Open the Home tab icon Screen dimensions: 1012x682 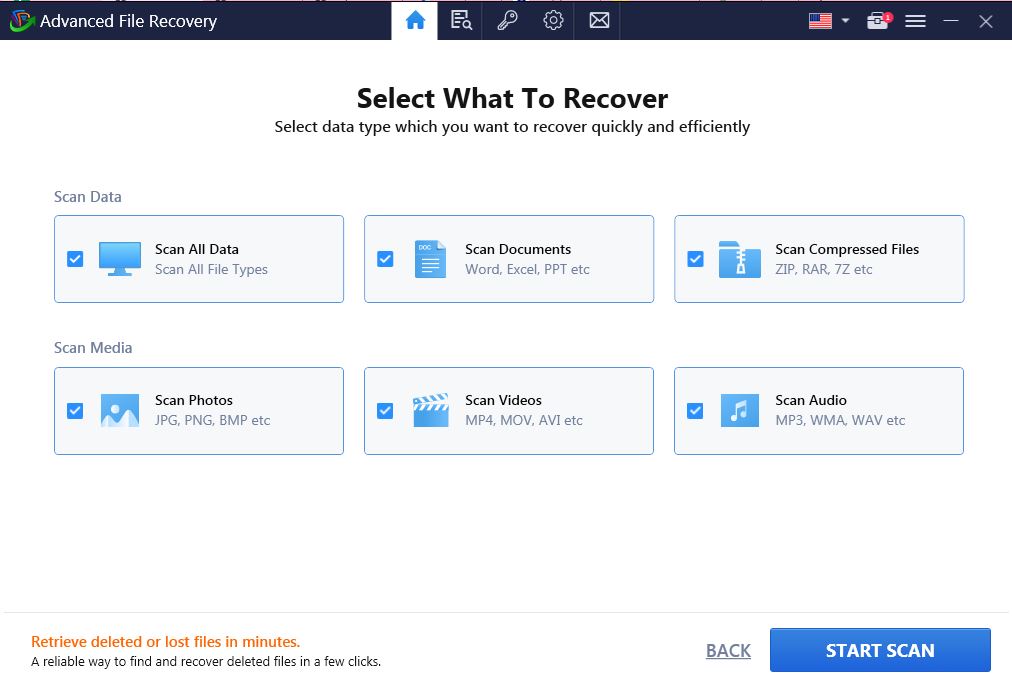[x=415, y=20]
